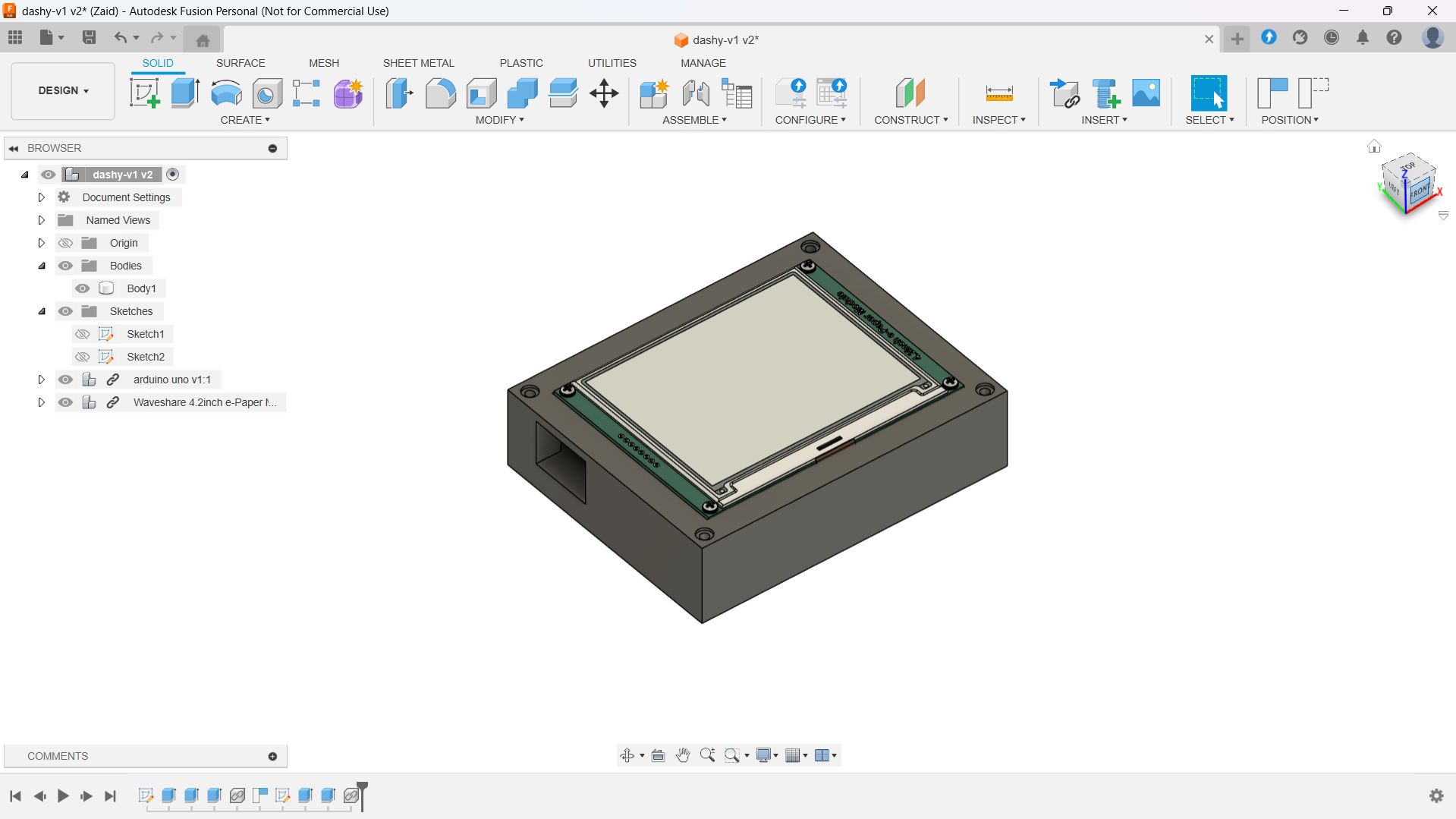Activate dashy-v1 v2 component radio button

[173, 175]
